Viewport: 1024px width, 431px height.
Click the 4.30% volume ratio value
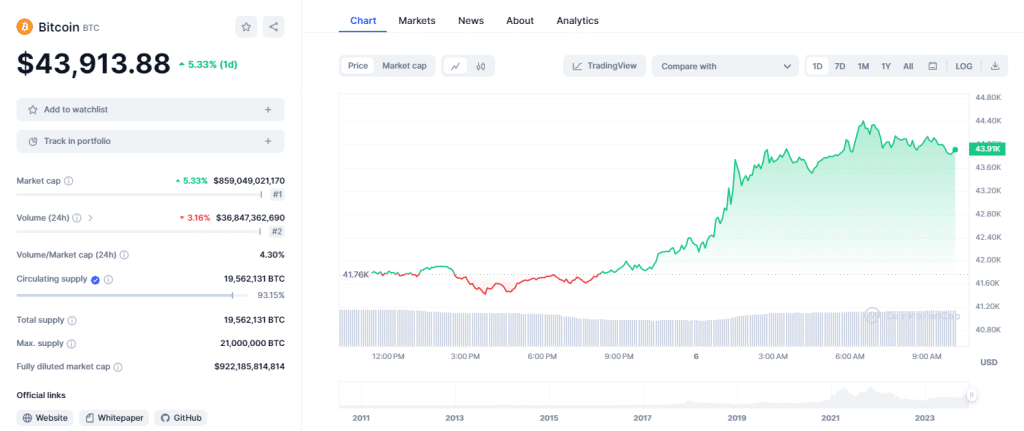(272, 255)
